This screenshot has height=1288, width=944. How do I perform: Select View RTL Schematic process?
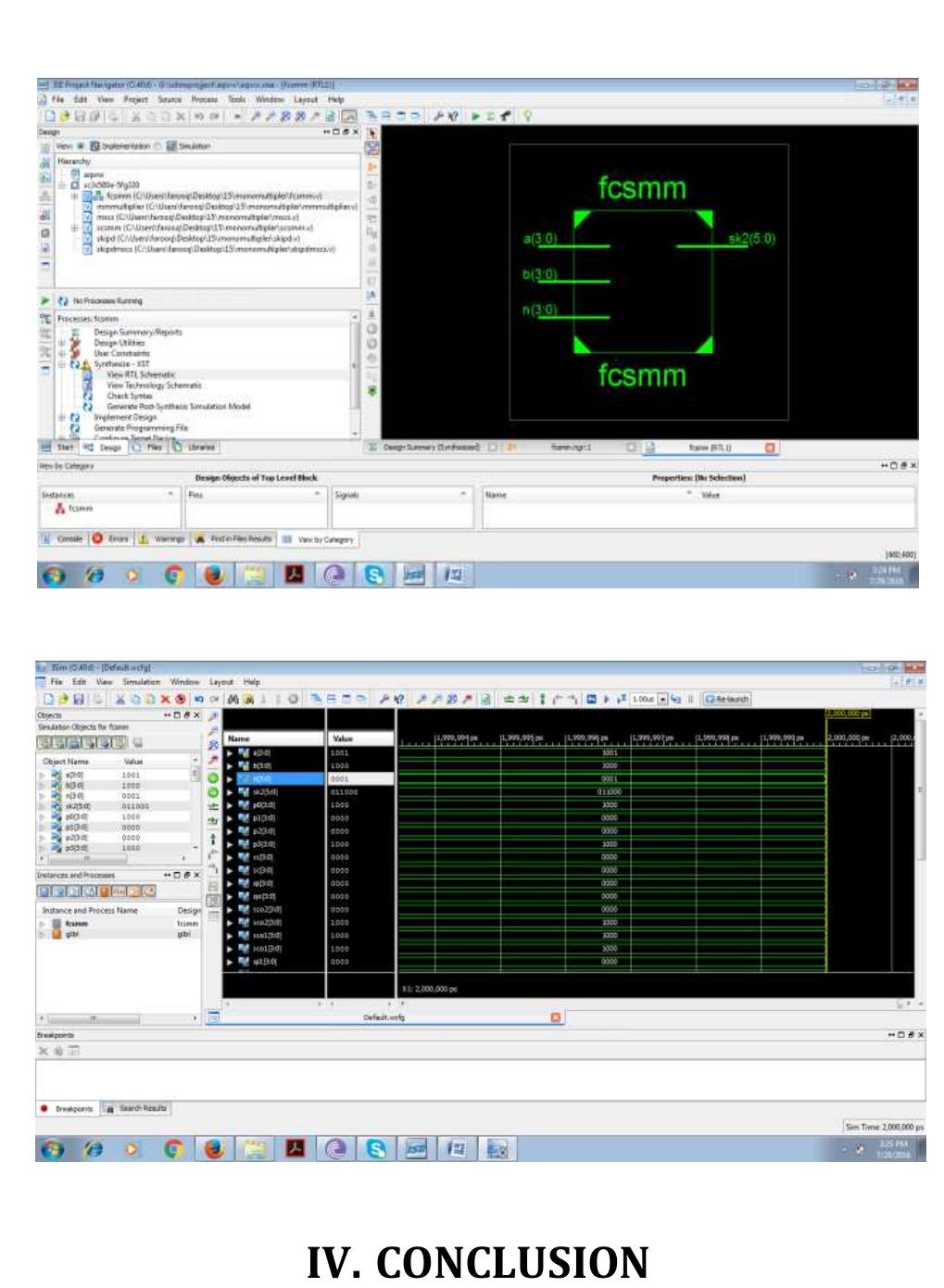coord(140,375)
